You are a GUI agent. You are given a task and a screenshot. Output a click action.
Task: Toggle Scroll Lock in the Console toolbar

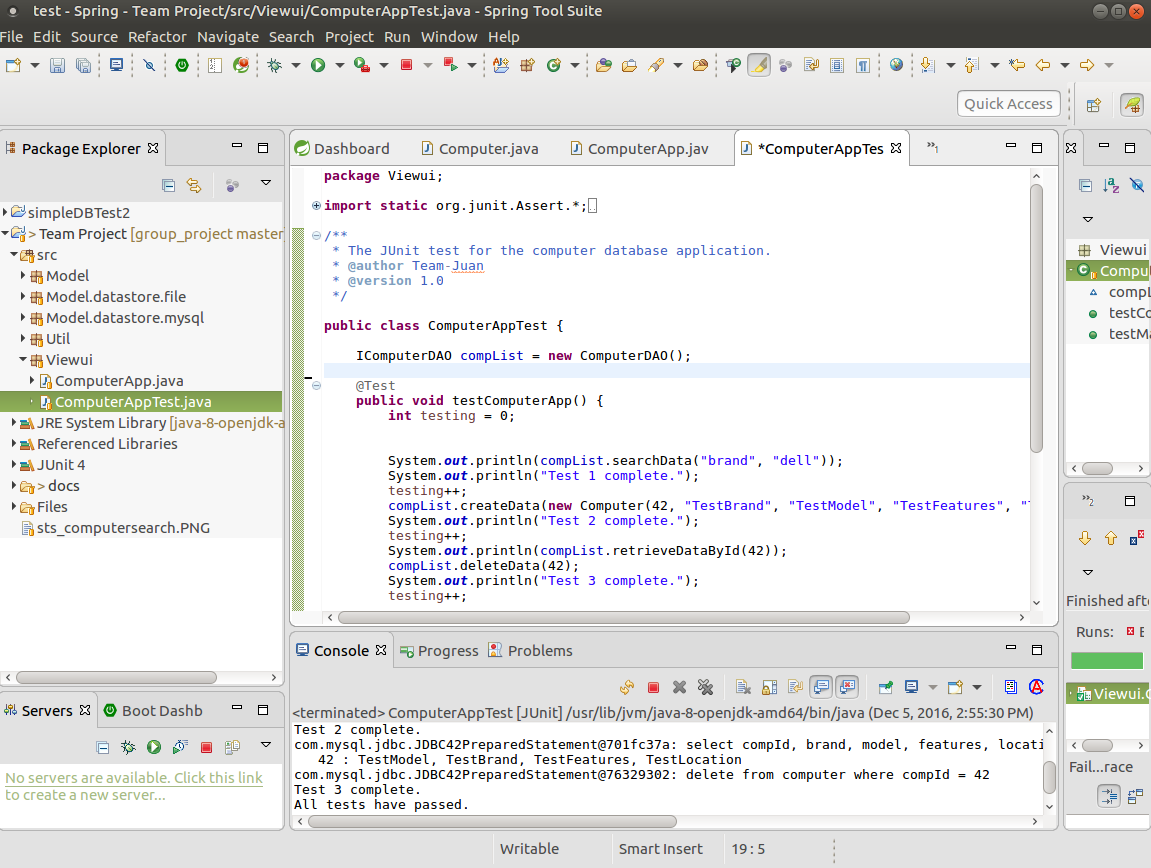[769, 687]
